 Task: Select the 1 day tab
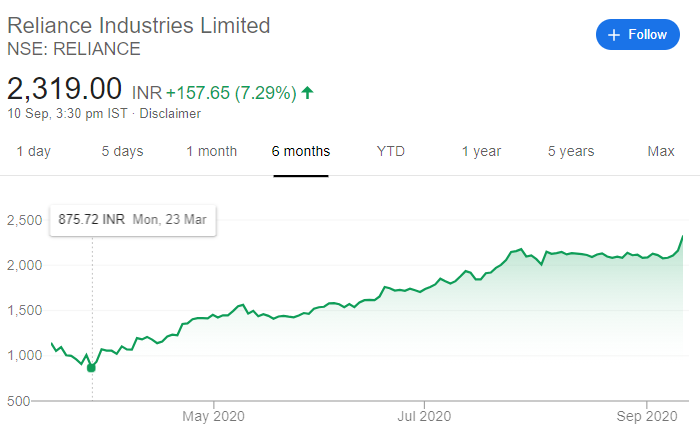click(33, 151)
